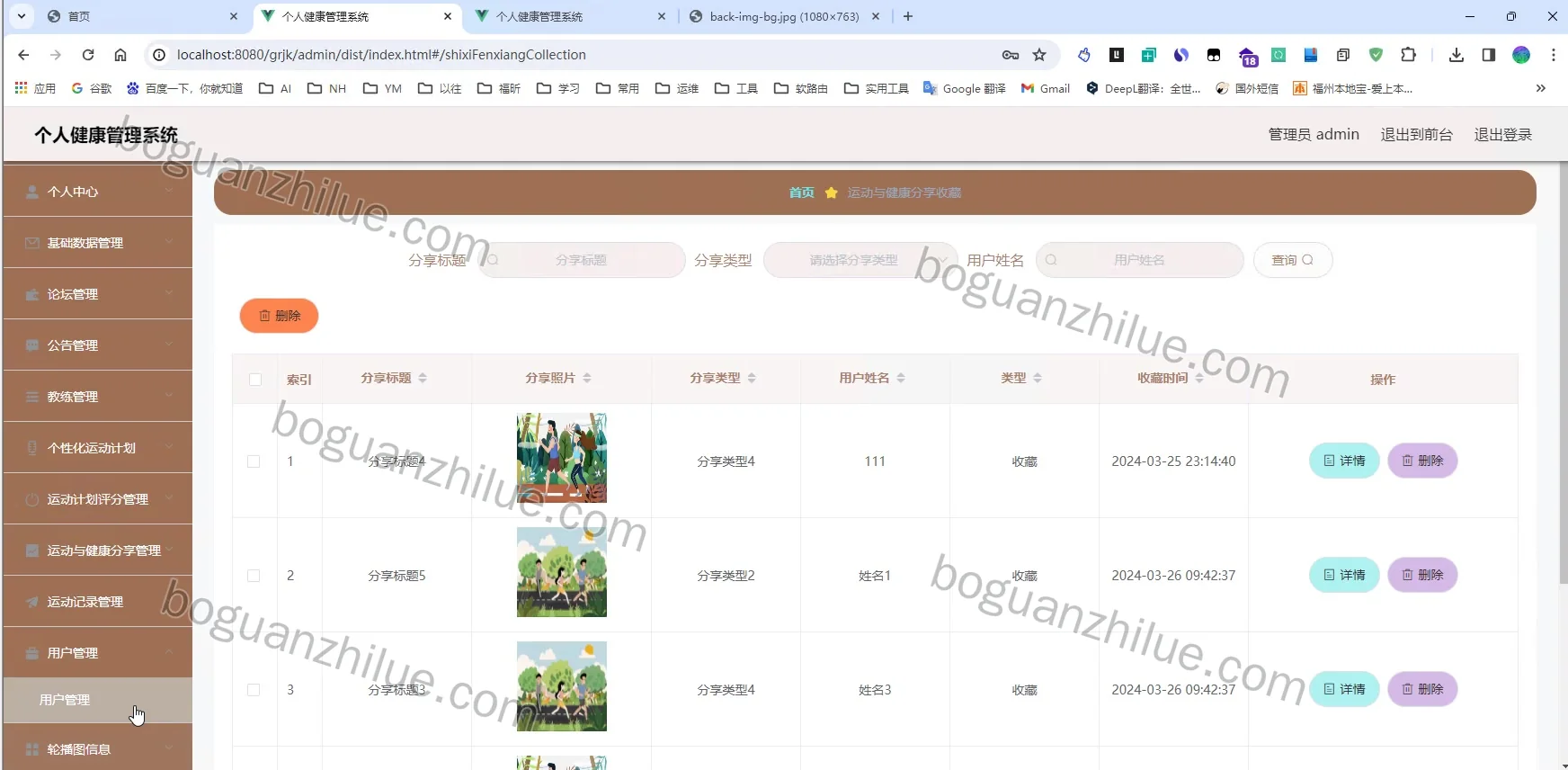
Task: Sort the table by 分享类型 column
Action: [752, 379]
